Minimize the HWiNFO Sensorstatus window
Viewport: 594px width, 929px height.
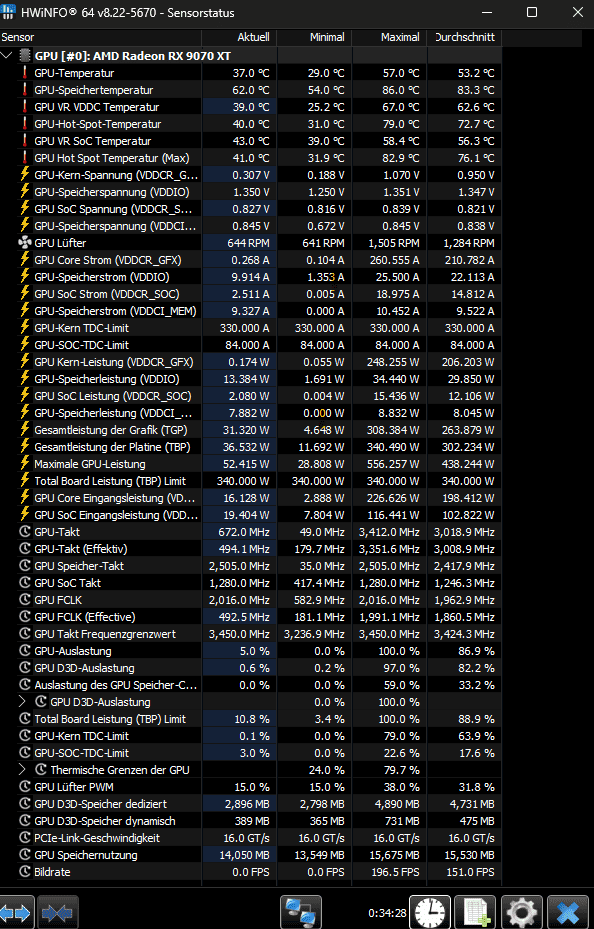coord(487,12)
